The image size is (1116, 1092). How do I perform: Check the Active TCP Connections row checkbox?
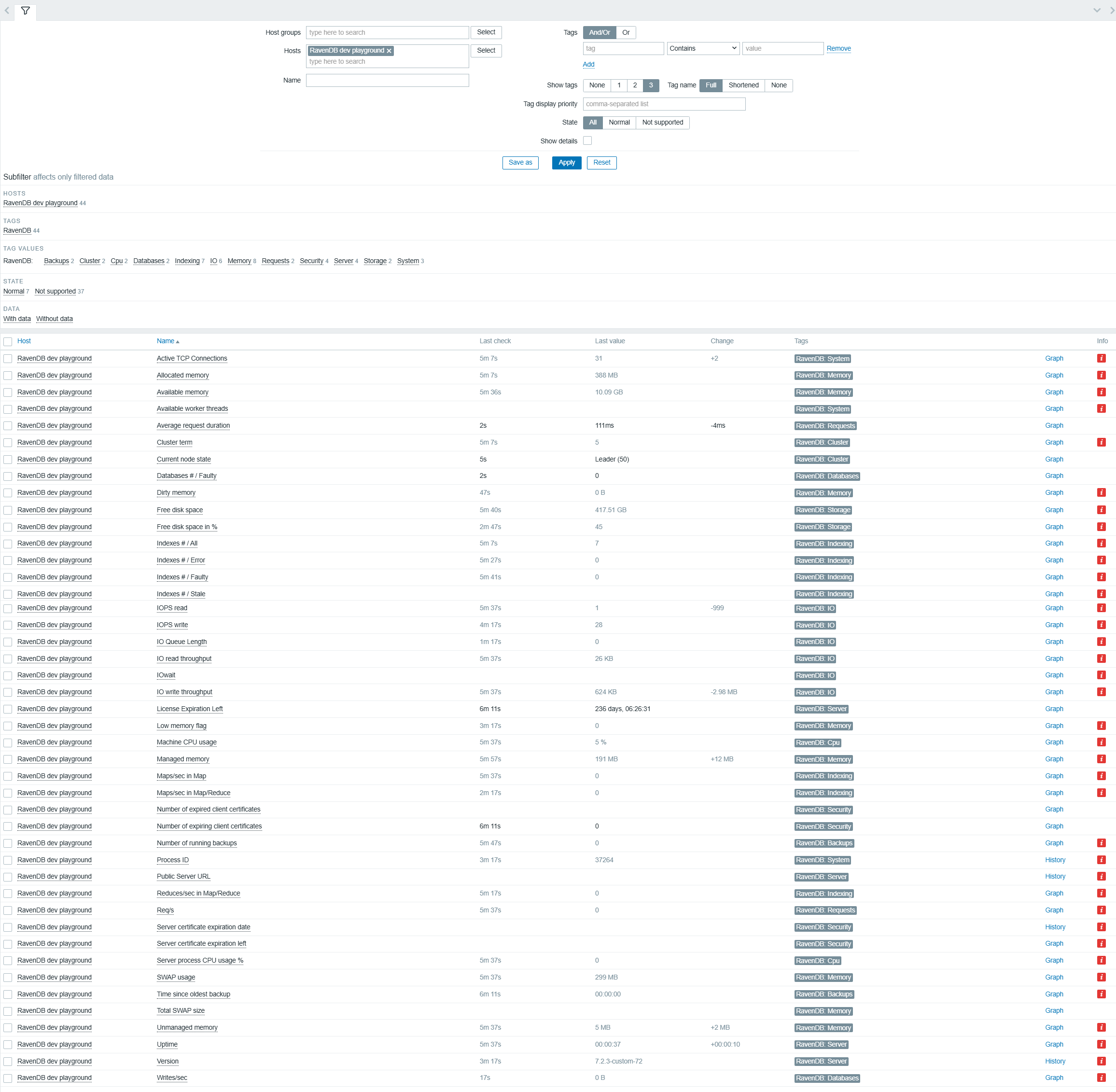pos(8,359)
